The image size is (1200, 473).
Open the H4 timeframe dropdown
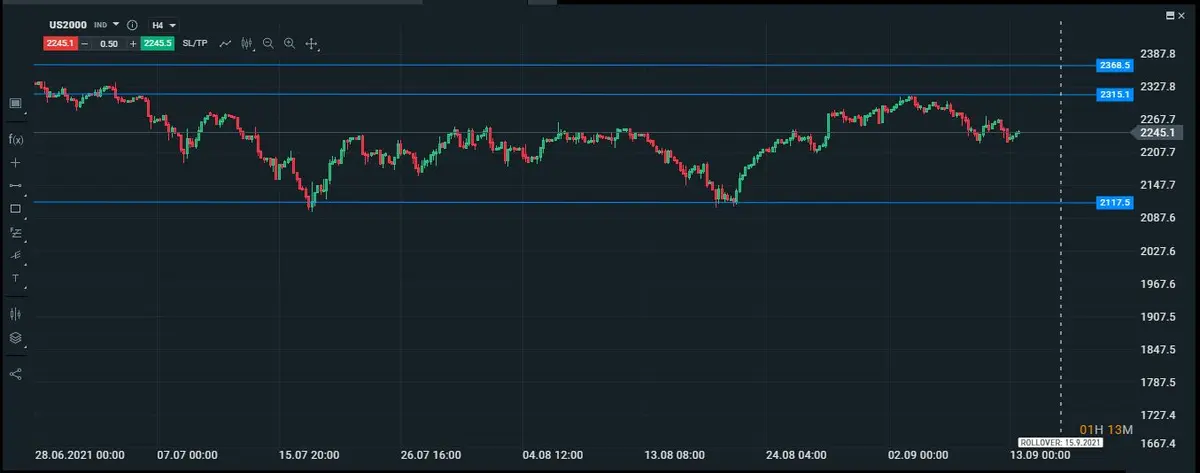coord(165,24)
